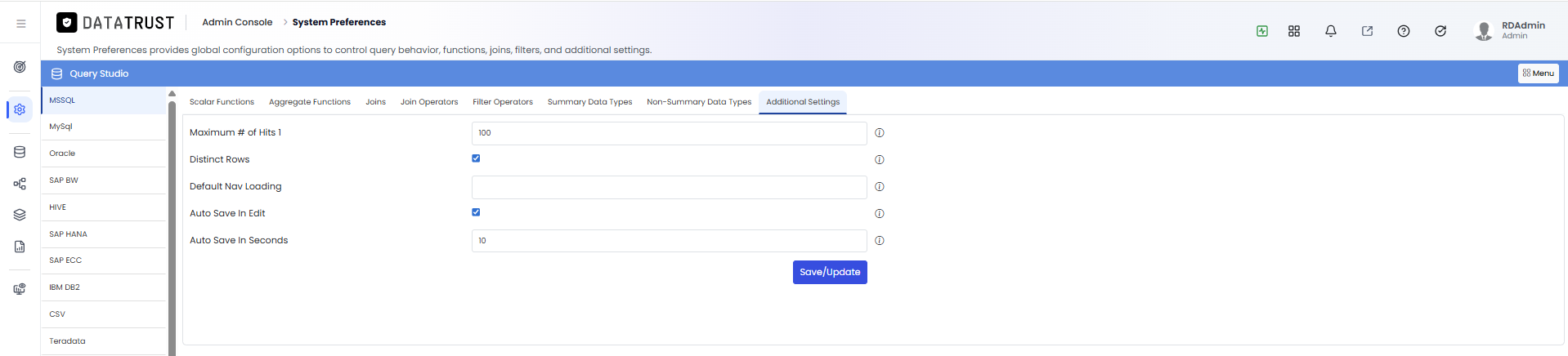This screenshot has width=1568, height=356.
Task: Go to Admin Console breadcrumb
Action: pos(237,22)
